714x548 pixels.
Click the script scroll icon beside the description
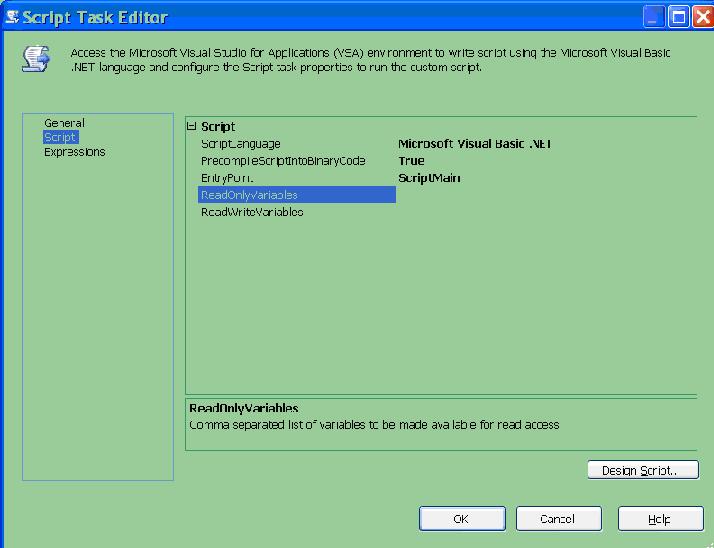[36, 59]
